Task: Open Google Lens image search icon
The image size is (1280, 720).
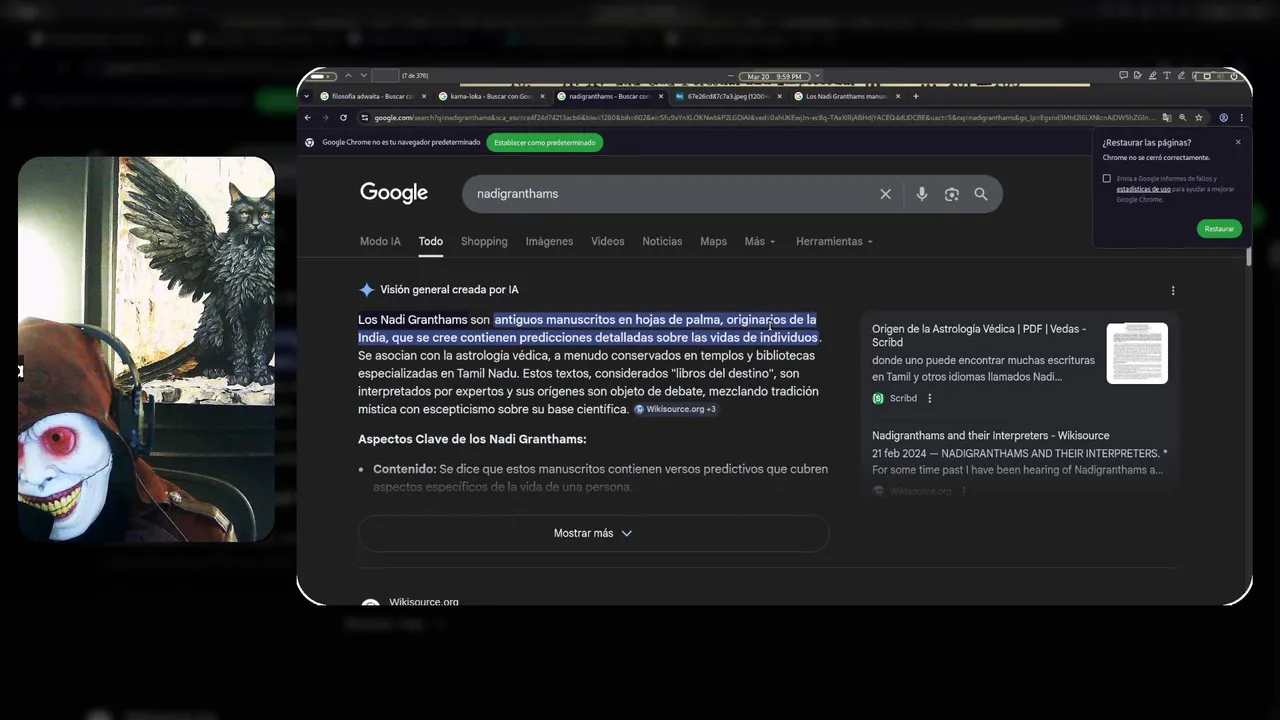Action: (x=951, y=194)
